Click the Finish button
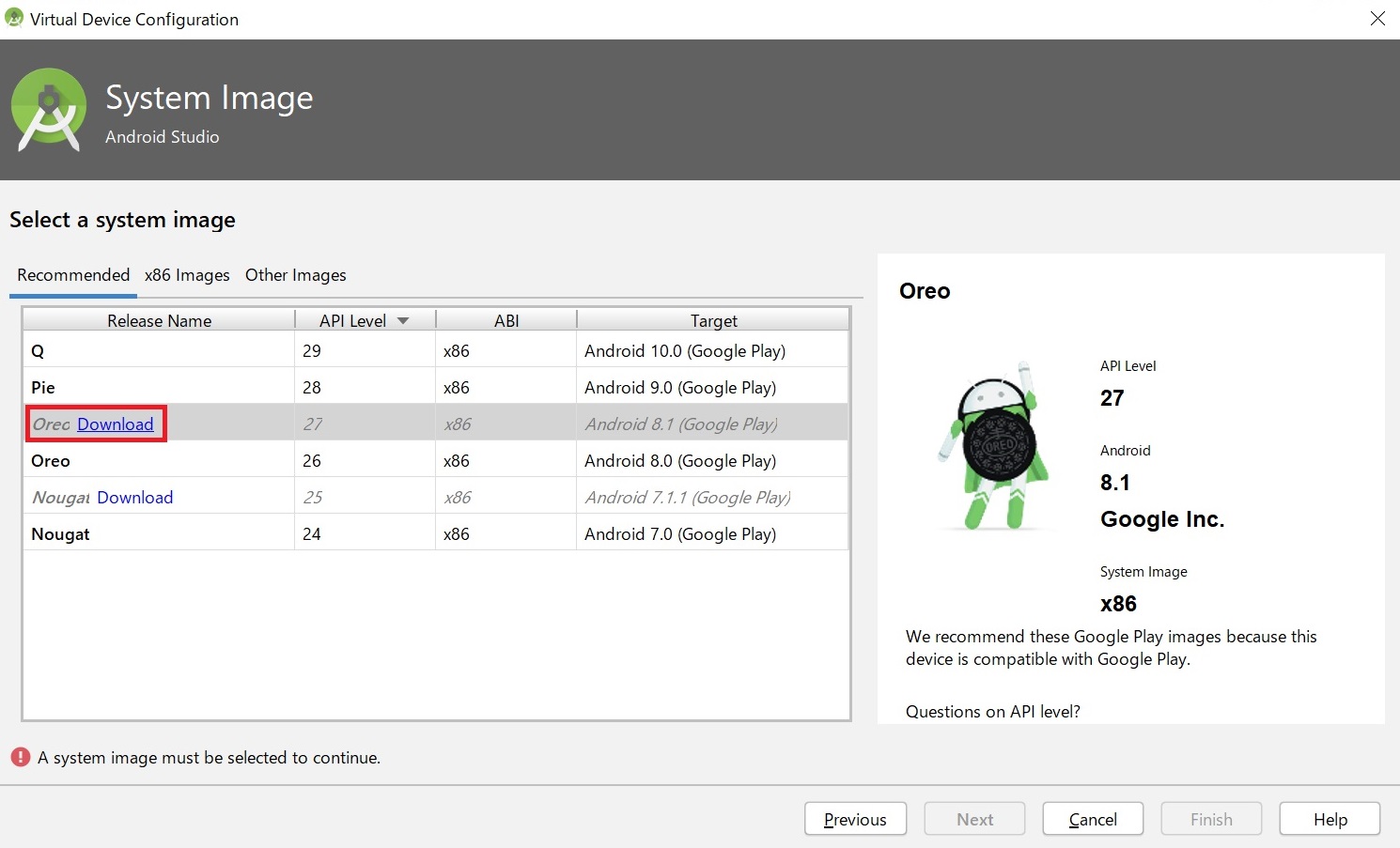Screen dimensions: 1400x848 (1211, 819)
